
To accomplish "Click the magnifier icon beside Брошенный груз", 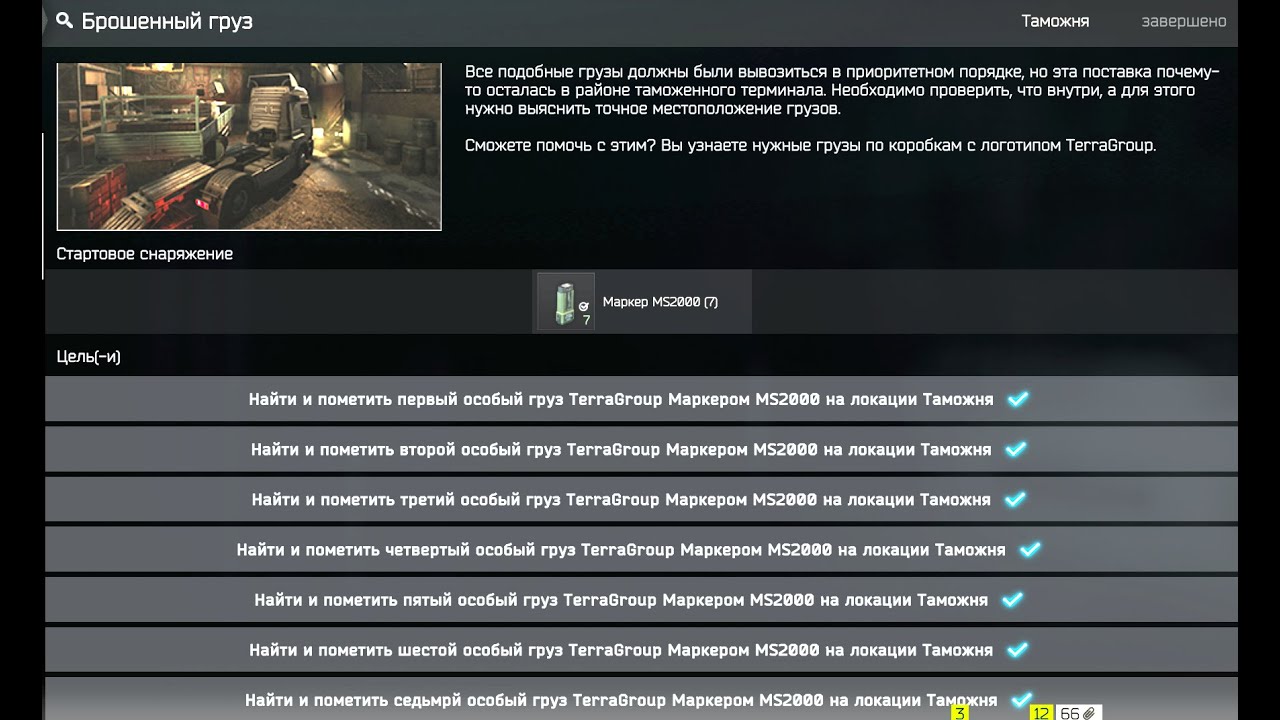I will 64,20.
